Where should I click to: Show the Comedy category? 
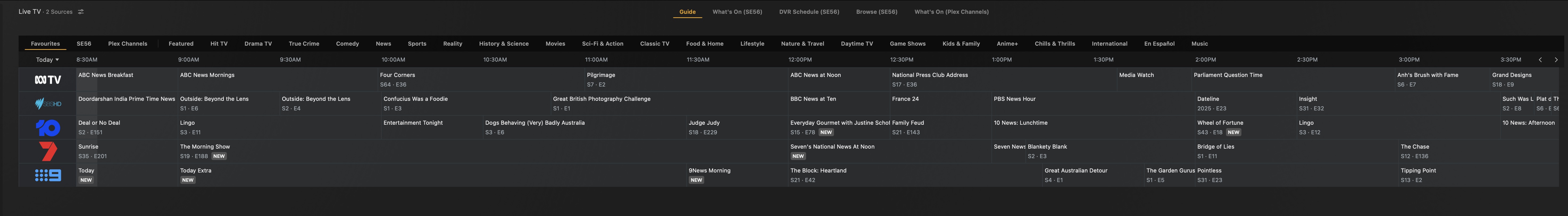[348, 44]
